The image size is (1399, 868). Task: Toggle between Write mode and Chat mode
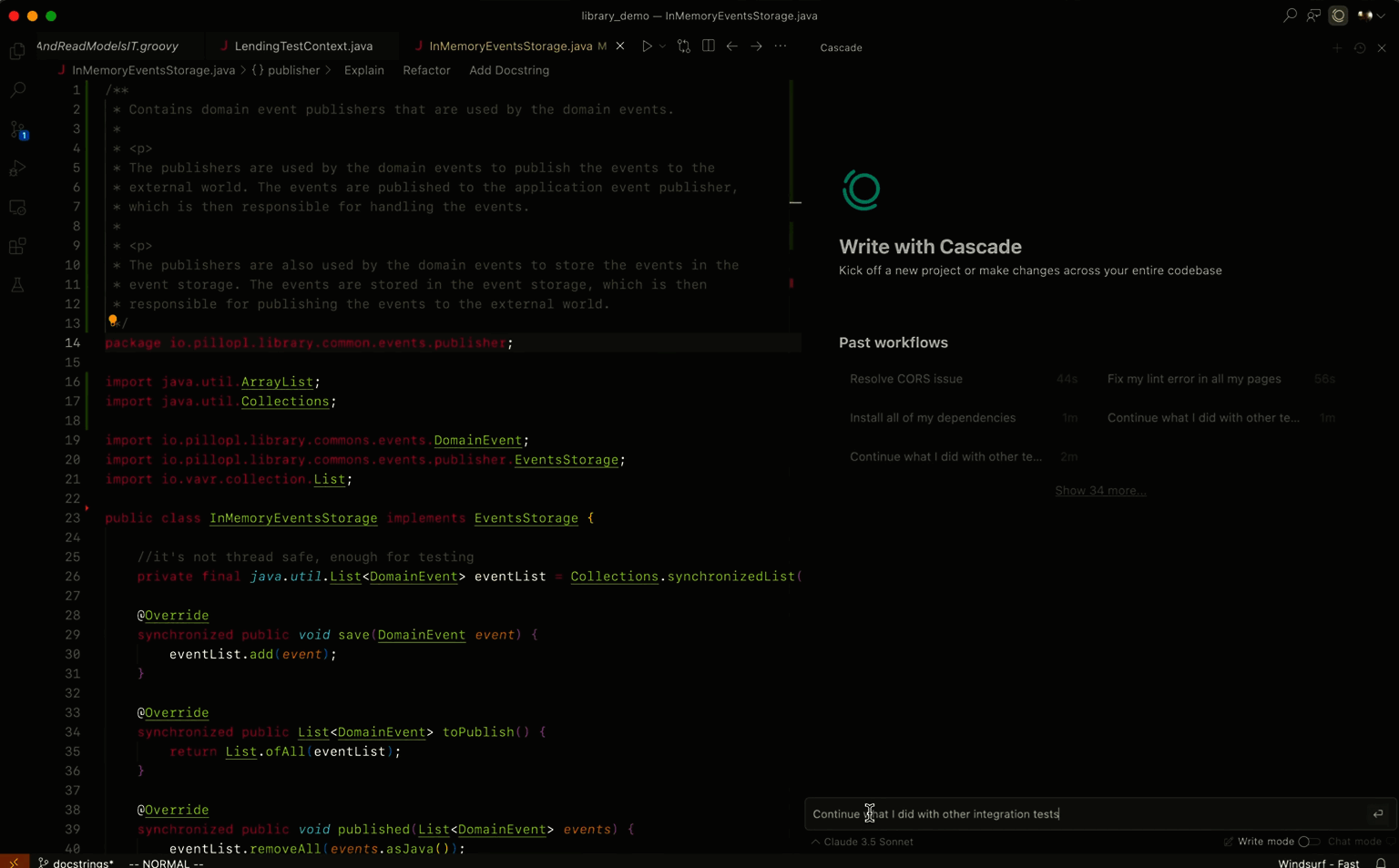pyautogui.click(x=1308, y=842)
